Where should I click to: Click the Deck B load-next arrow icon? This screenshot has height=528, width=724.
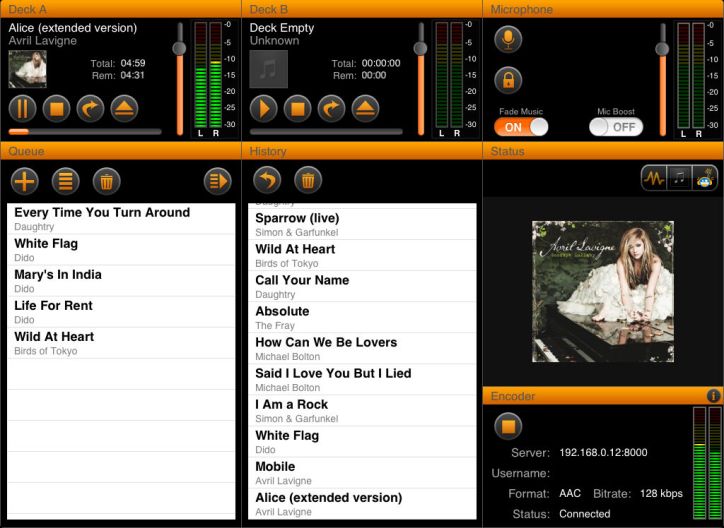(x=331, y=108)
